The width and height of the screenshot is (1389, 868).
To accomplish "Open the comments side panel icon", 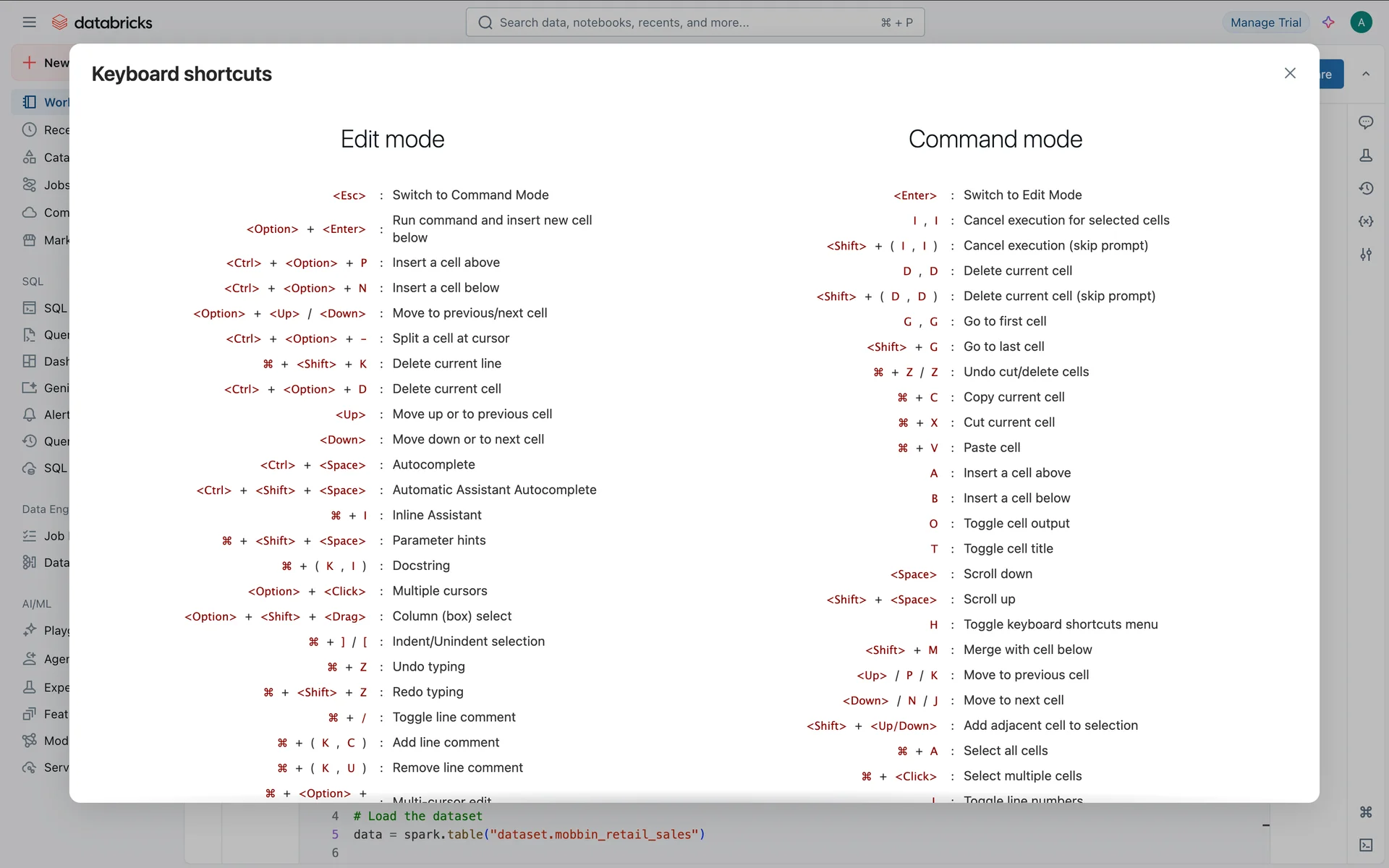I will (1365, 122).
